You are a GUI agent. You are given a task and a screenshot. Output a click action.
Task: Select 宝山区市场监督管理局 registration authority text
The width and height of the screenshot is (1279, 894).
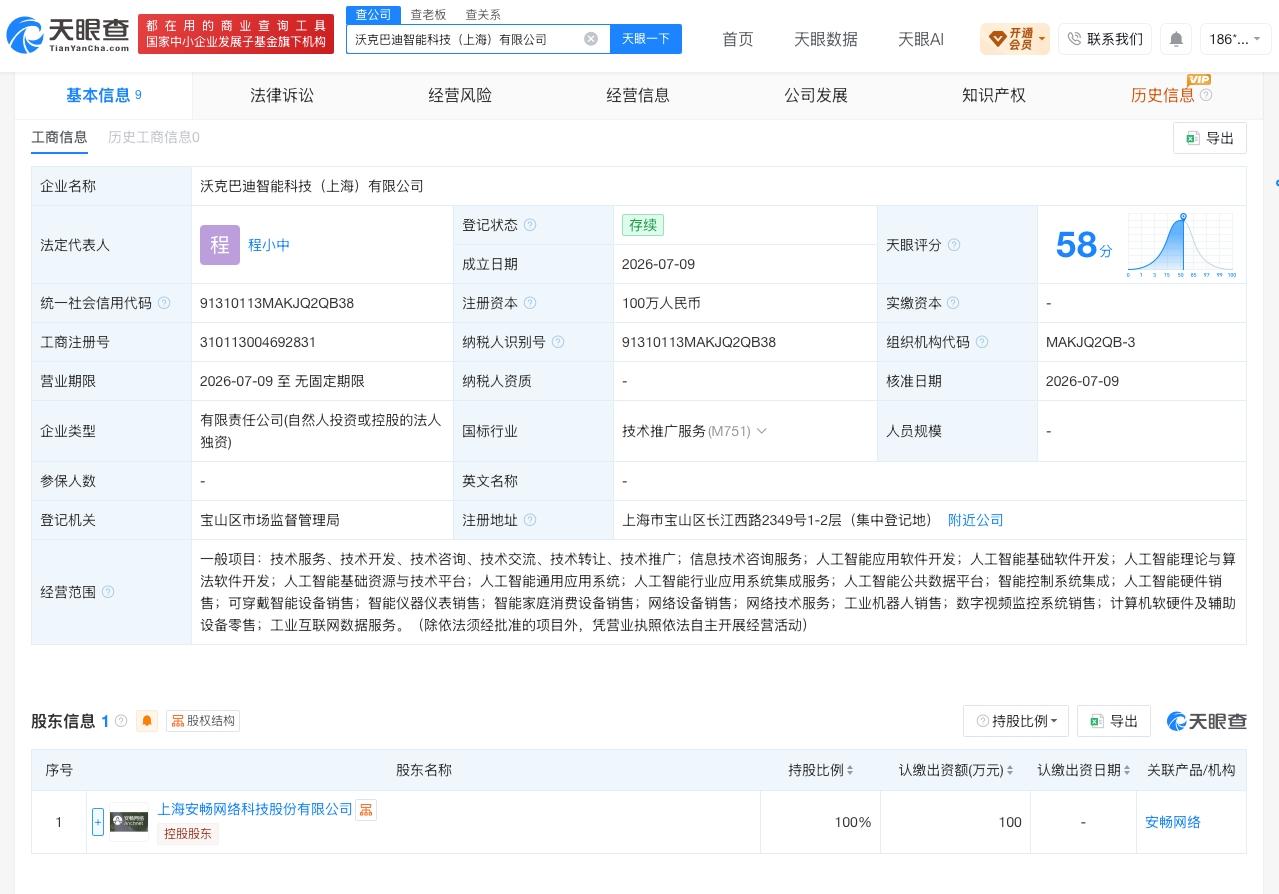(x=270, y=520)
